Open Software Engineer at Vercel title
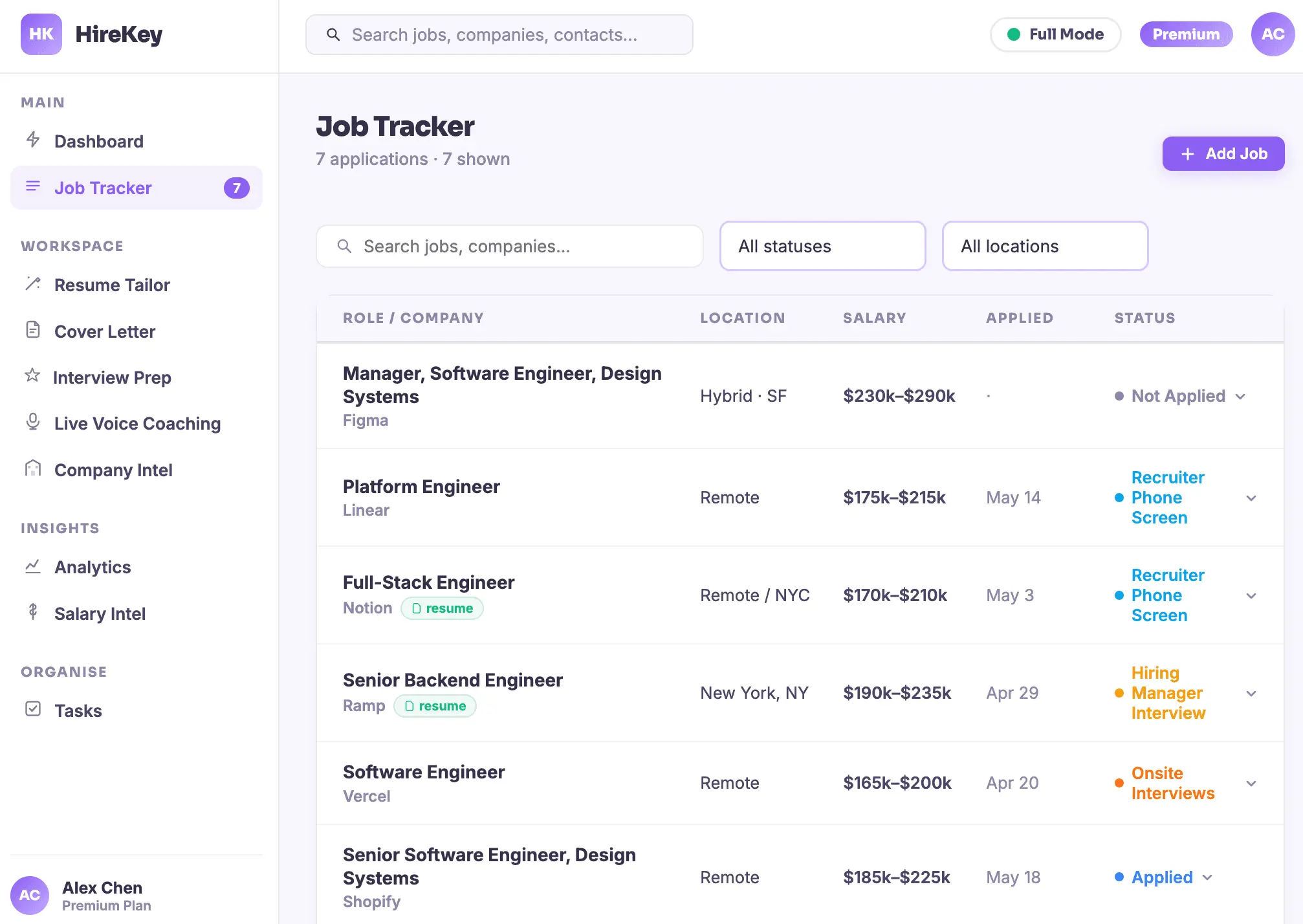1303x924 pixels. (x=424, y=772)
